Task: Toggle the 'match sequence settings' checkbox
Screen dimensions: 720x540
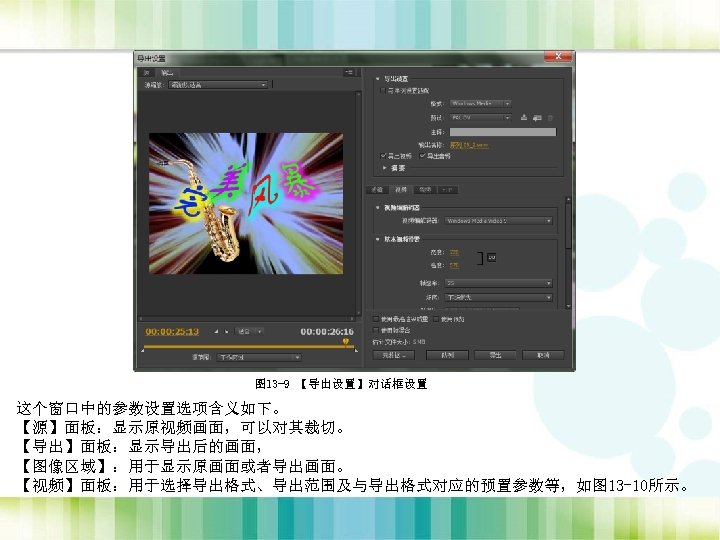Action: (x=382, y=90)
